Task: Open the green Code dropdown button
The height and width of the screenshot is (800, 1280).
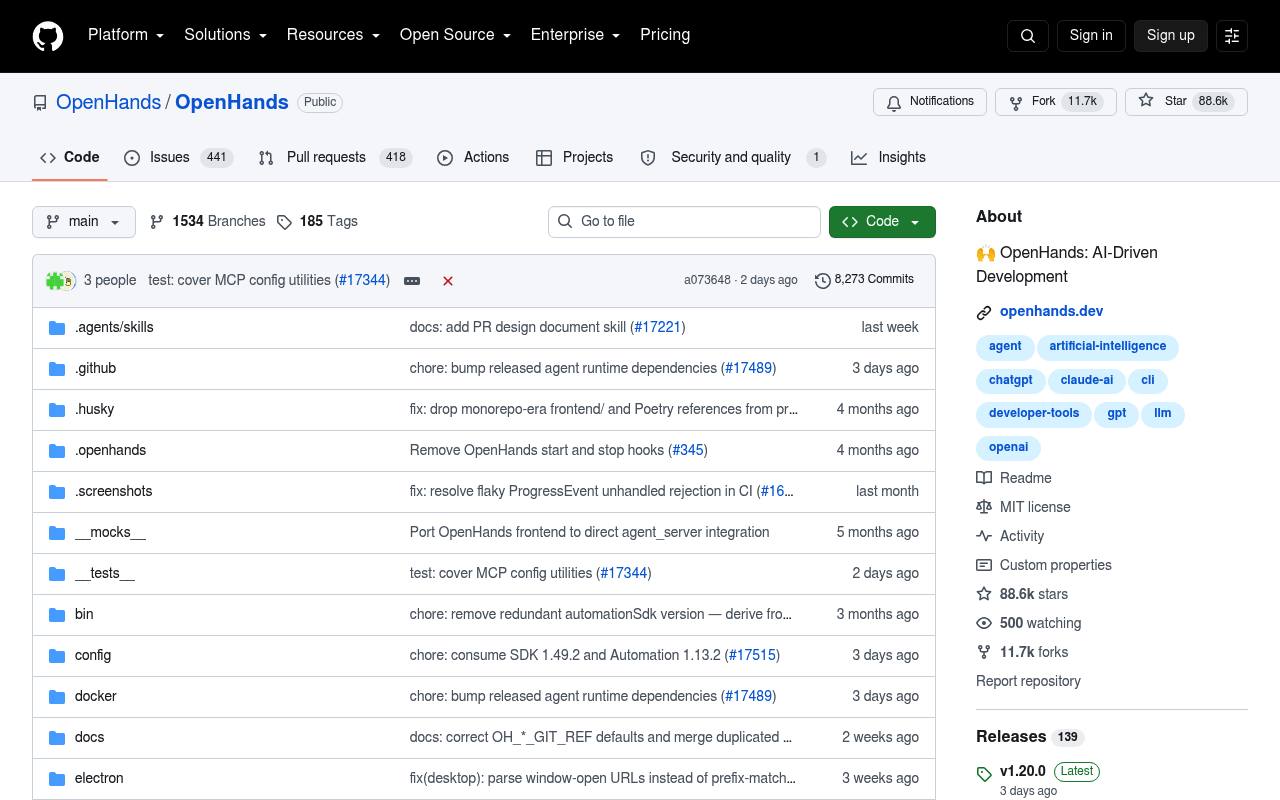Action: [x=882, y=222]
